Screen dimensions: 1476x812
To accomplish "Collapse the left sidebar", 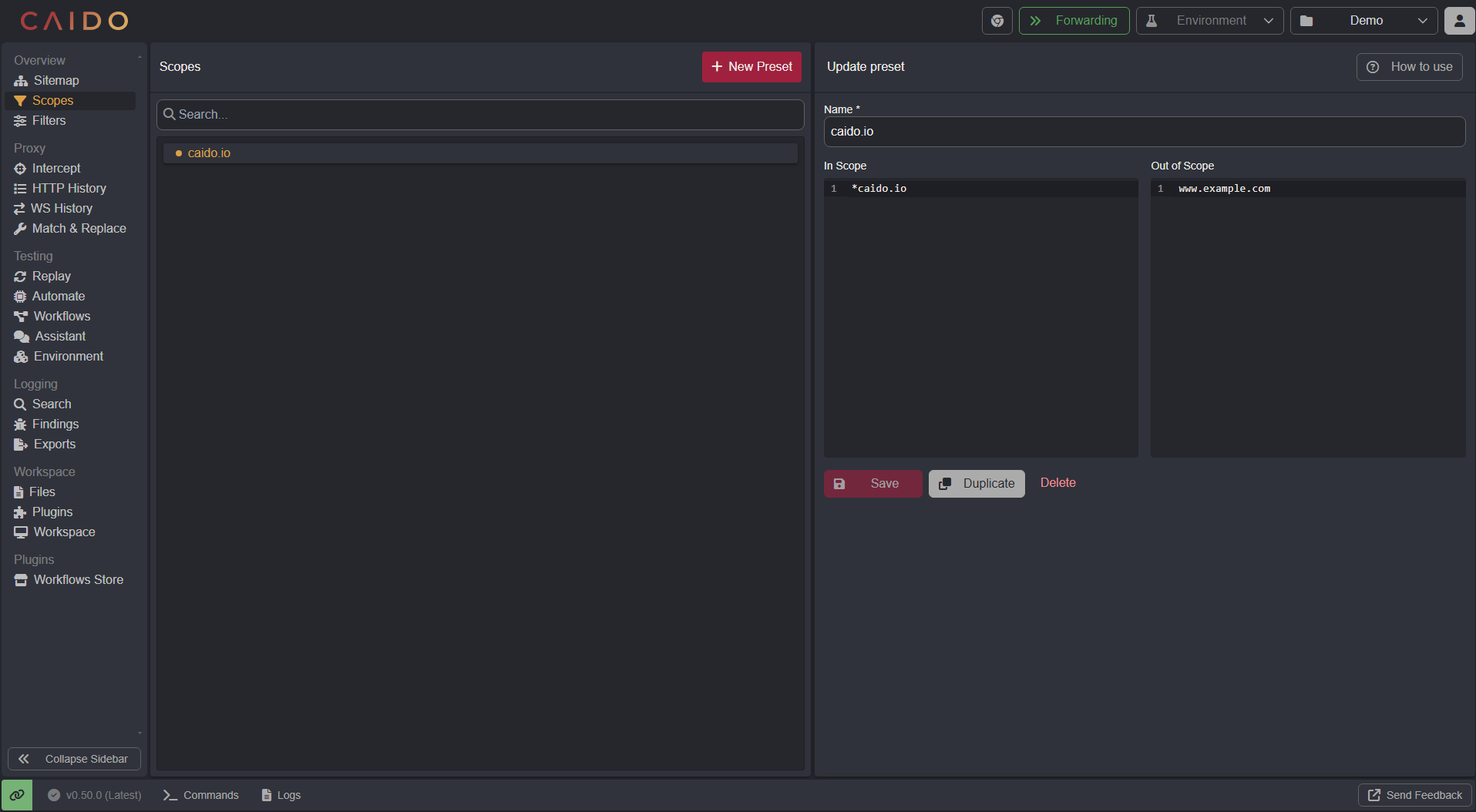I will click(x=74, y=759).
